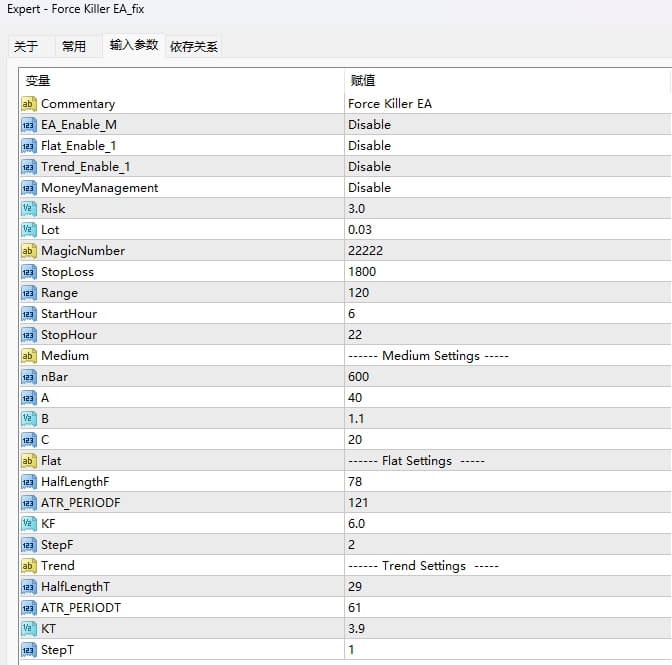Screen dimensions: 672x665
Task: Open the 依存关系 tab
Action: [194, 46]
